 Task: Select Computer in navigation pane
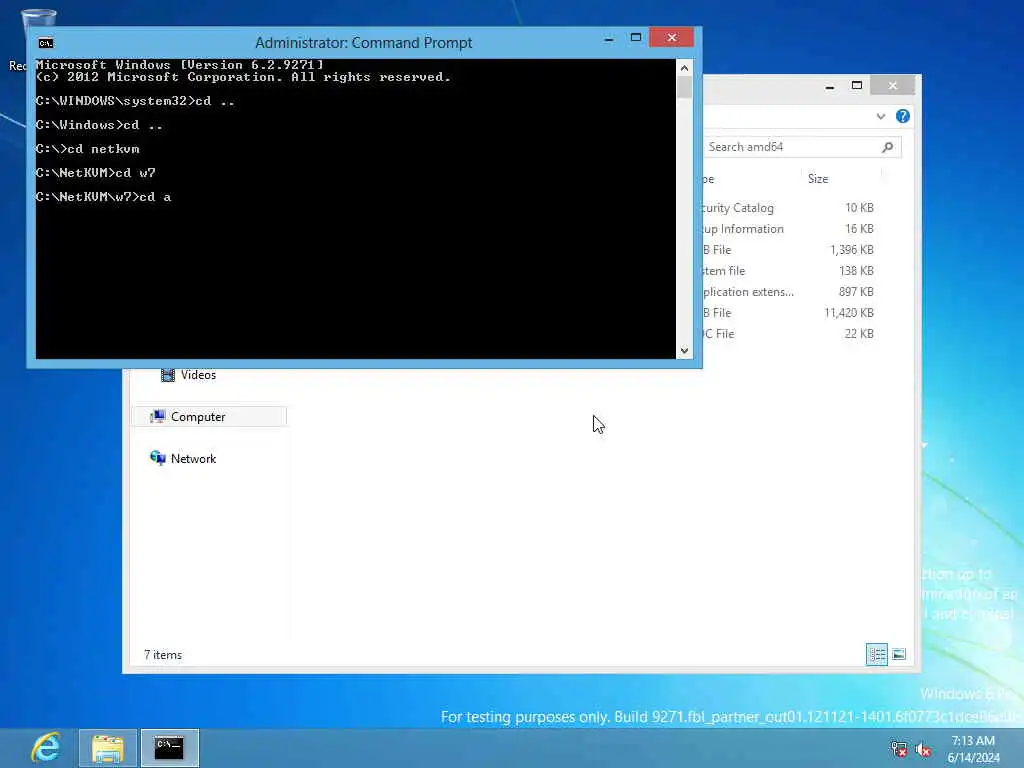click(210, 417)
